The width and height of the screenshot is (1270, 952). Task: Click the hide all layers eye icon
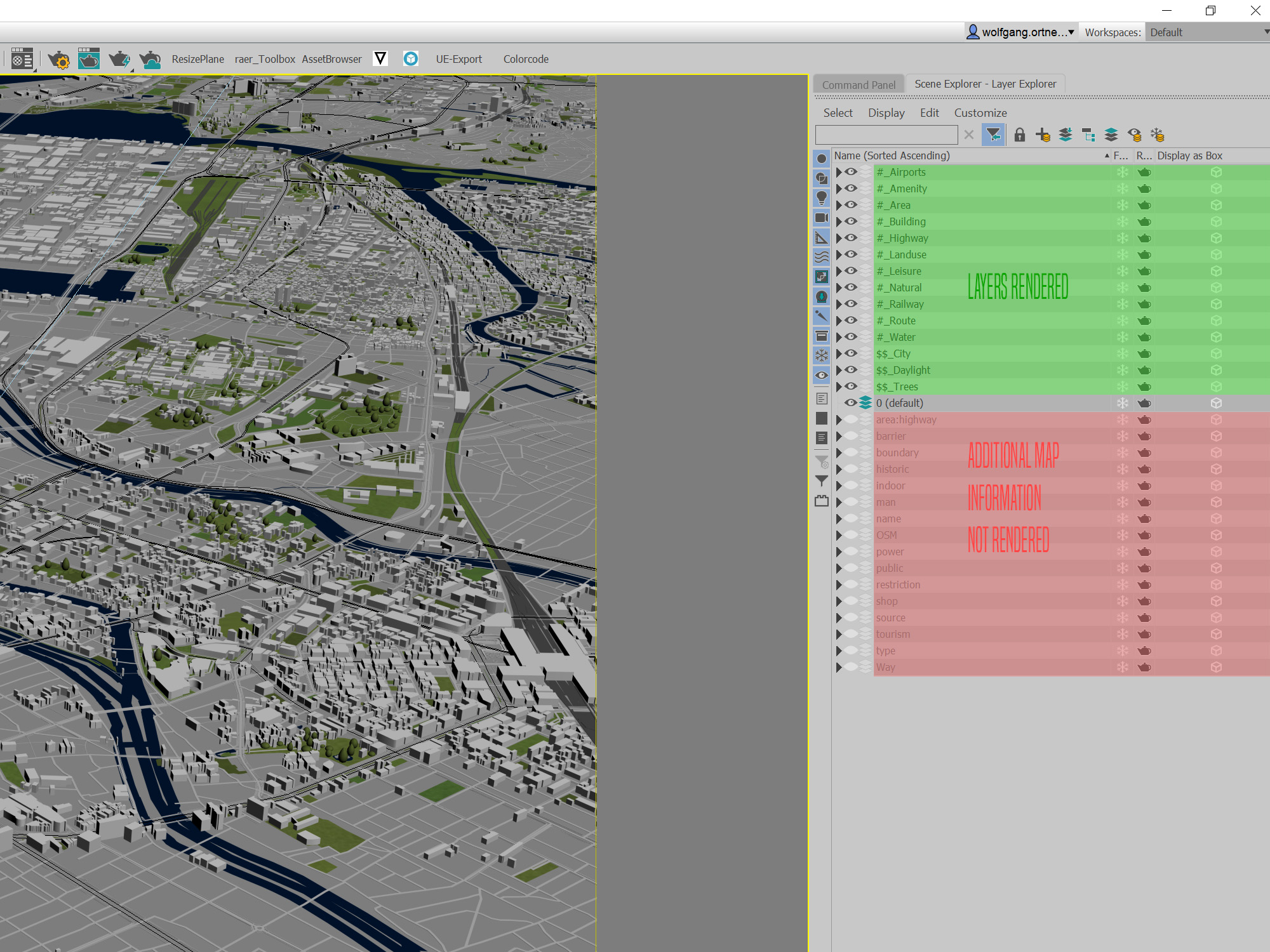[1135, 135]
